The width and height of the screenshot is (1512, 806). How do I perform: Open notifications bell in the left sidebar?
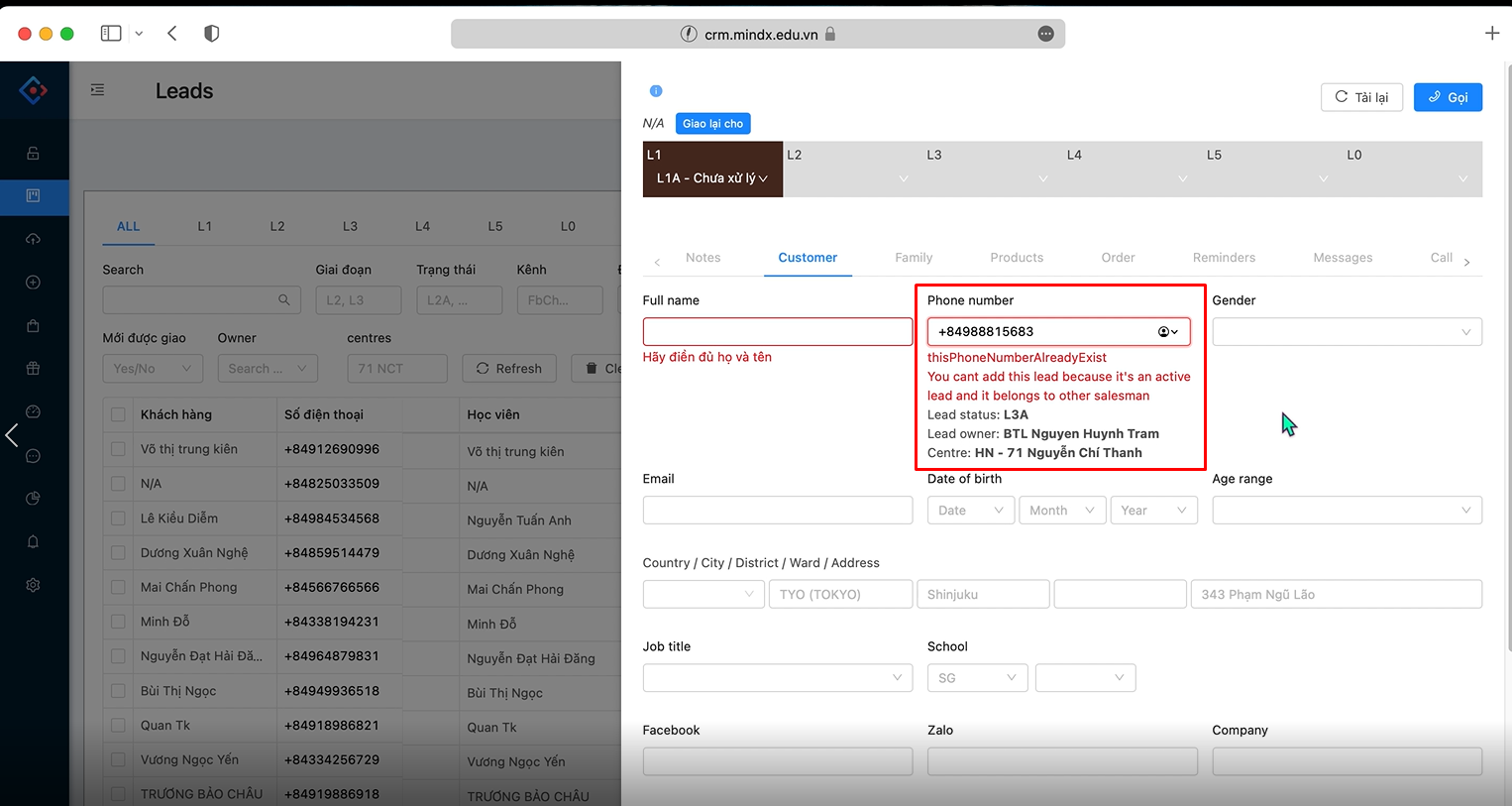pos(33,541)
